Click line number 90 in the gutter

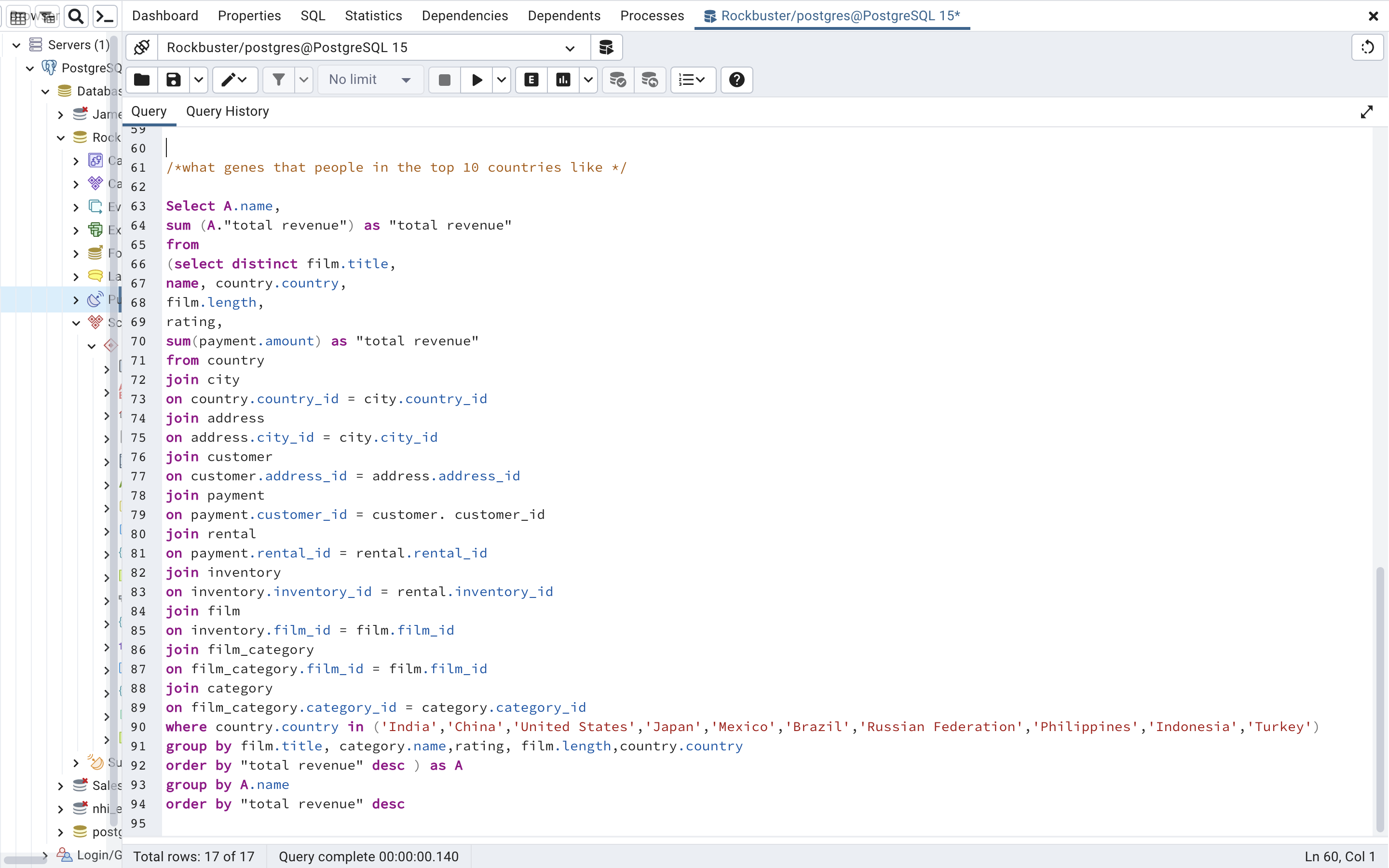(x=138, y=727)
